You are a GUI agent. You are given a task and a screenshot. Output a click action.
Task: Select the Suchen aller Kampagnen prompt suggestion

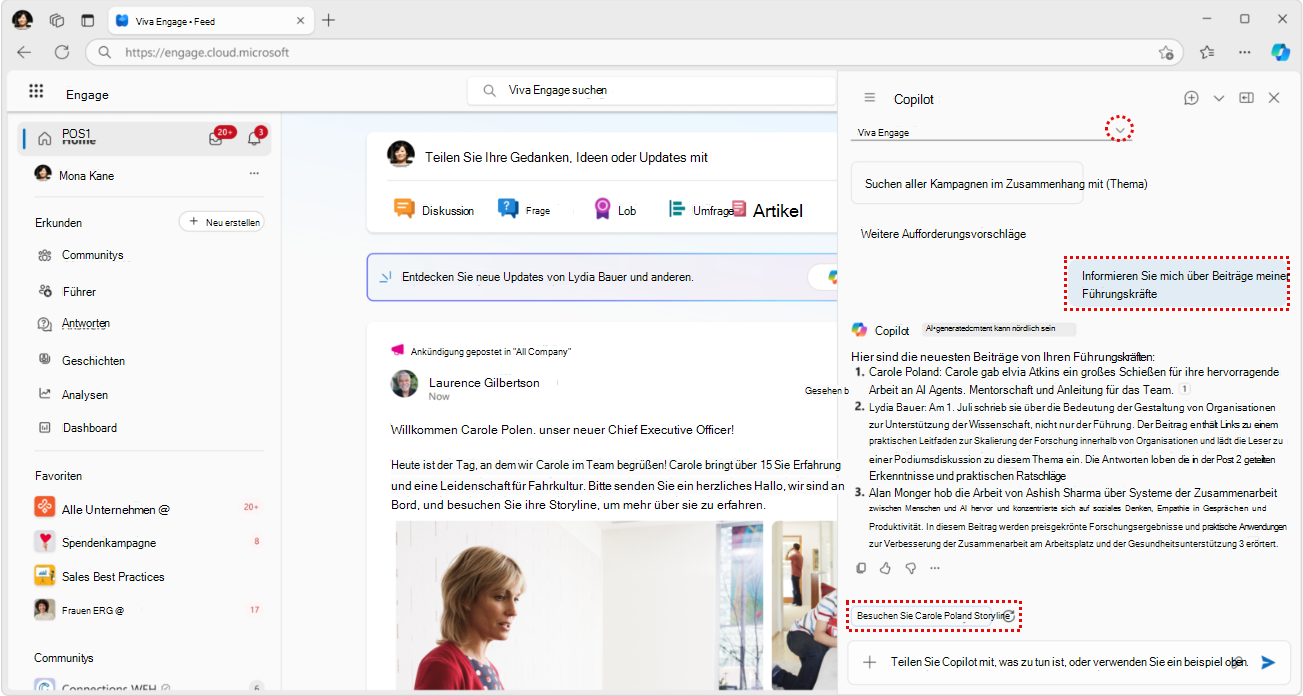pyautogui.click(x=967, y=183)
